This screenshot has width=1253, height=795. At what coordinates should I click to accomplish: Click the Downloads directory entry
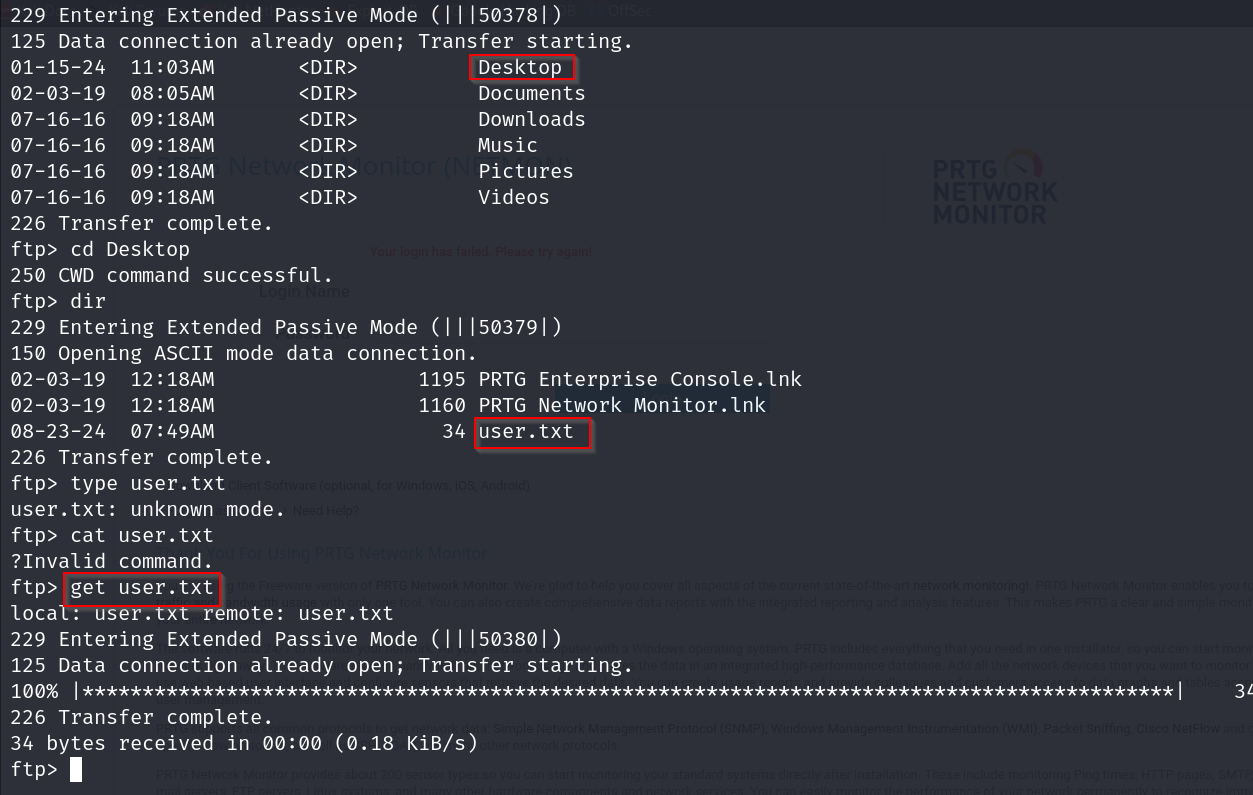pos(531,119)
